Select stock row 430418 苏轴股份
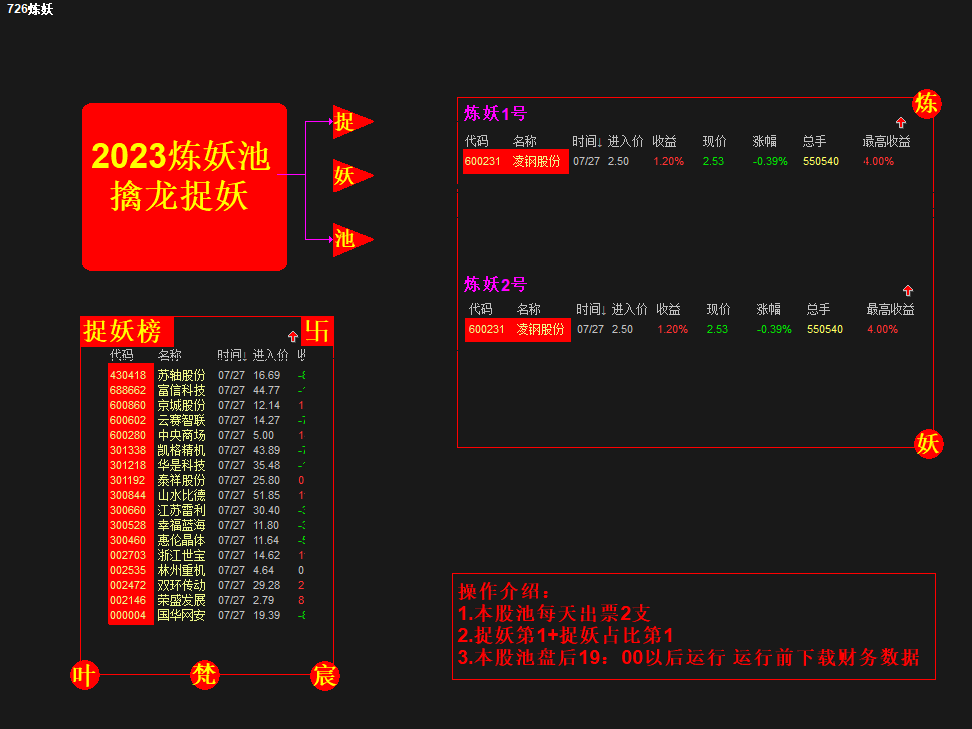Screen dimensions: 972x729 point(206,375)
